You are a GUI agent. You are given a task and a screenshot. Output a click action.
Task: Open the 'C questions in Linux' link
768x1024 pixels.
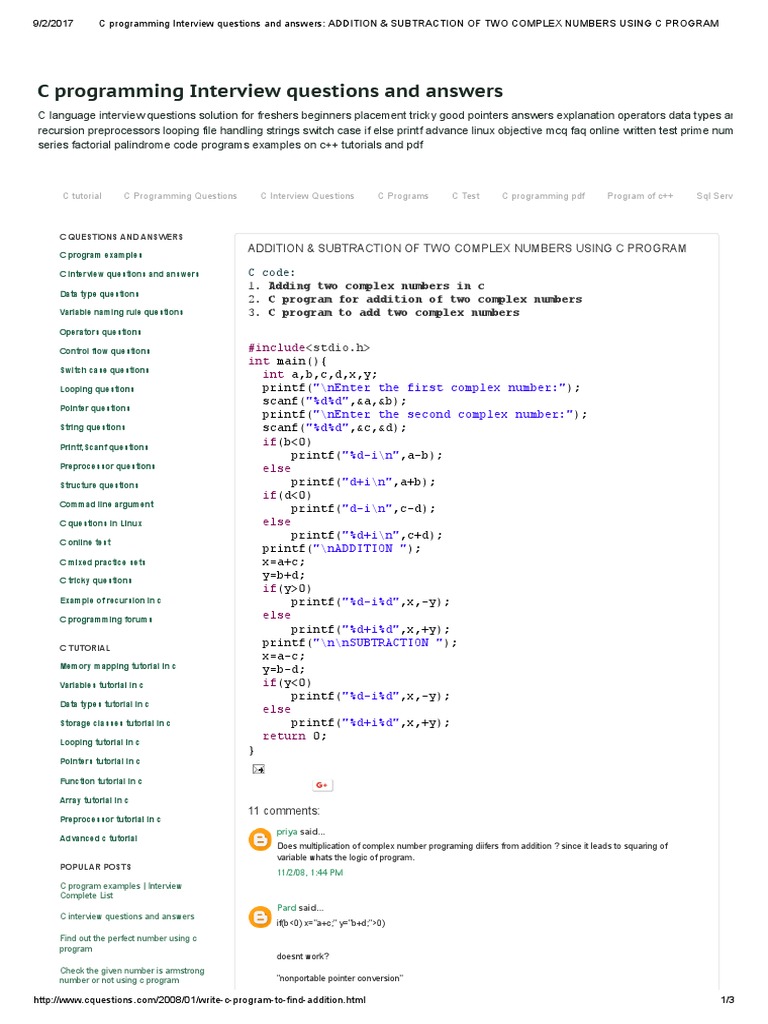(101, 523)
